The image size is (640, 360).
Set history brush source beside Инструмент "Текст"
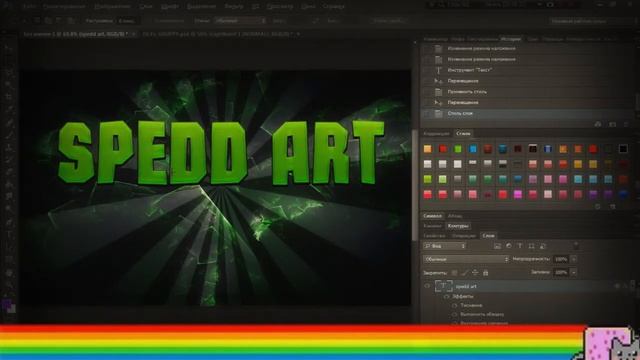pyautogui.click(x=427, y=70)
